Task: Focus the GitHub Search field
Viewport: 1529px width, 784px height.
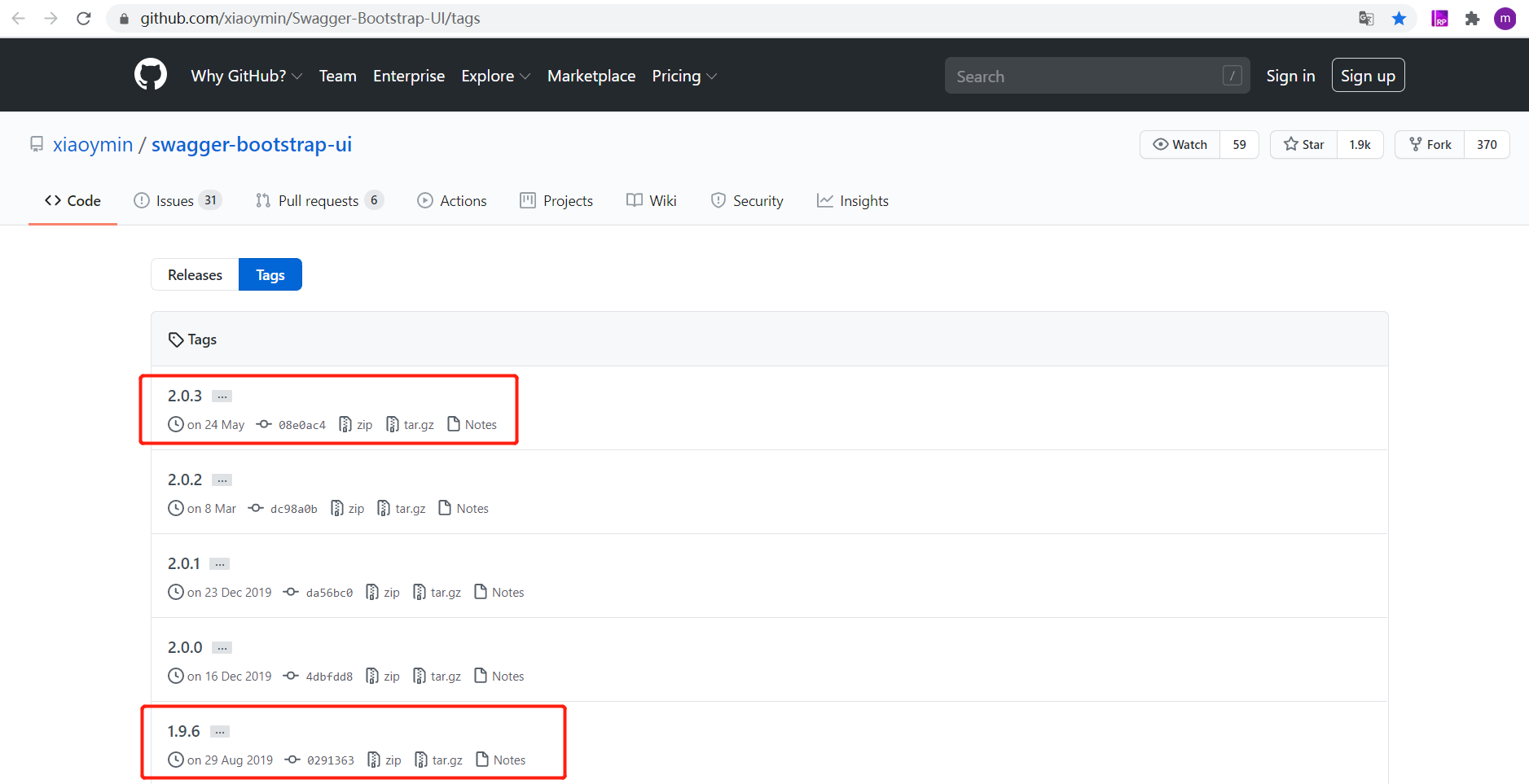Action: tap(1096, 76)
